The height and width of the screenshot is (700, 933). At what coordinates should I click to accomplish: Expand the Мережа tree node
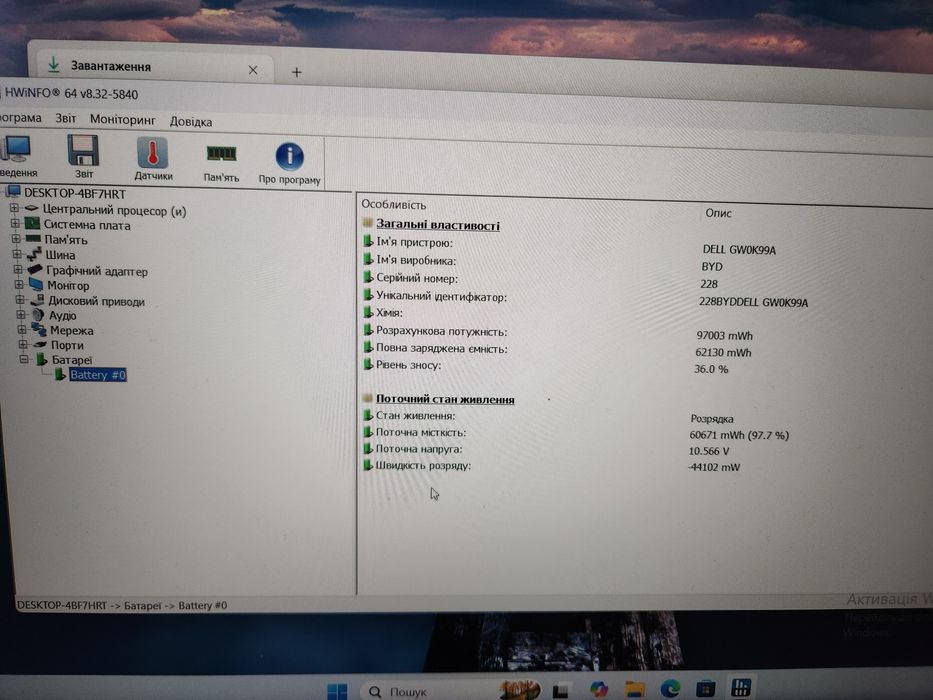click(x=22, y=329)
